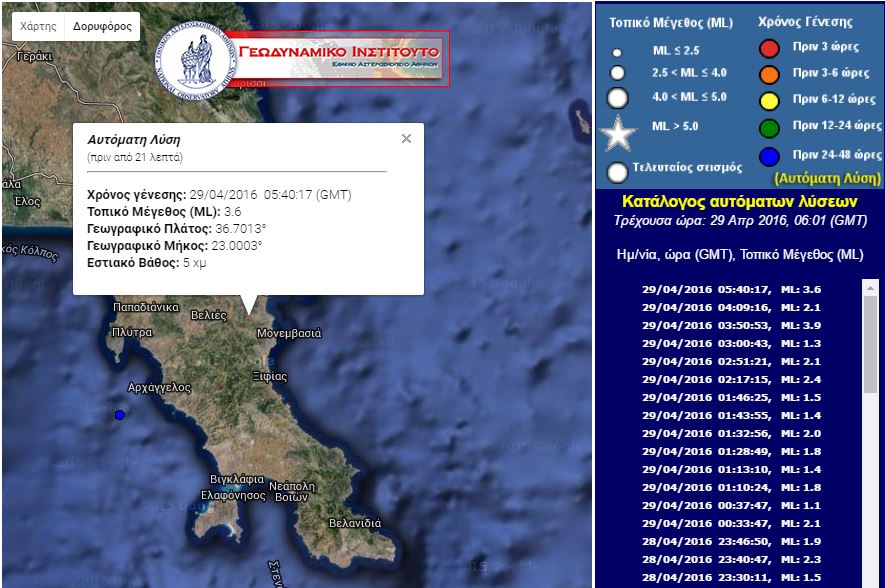Select the blue earthquake dot on the map
Screen dimensions: 885x588
click(x=119, y=413)
